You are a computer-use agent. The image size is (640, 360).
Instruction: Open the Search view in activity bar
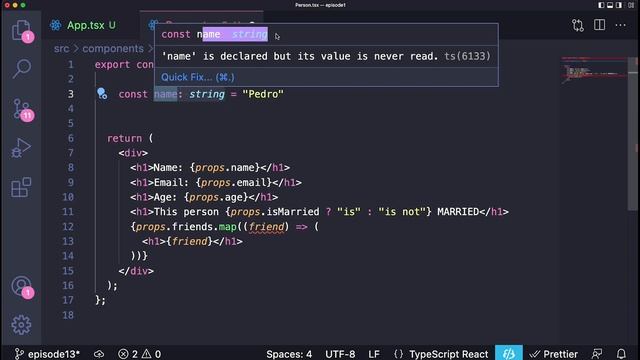pos(21,69)
